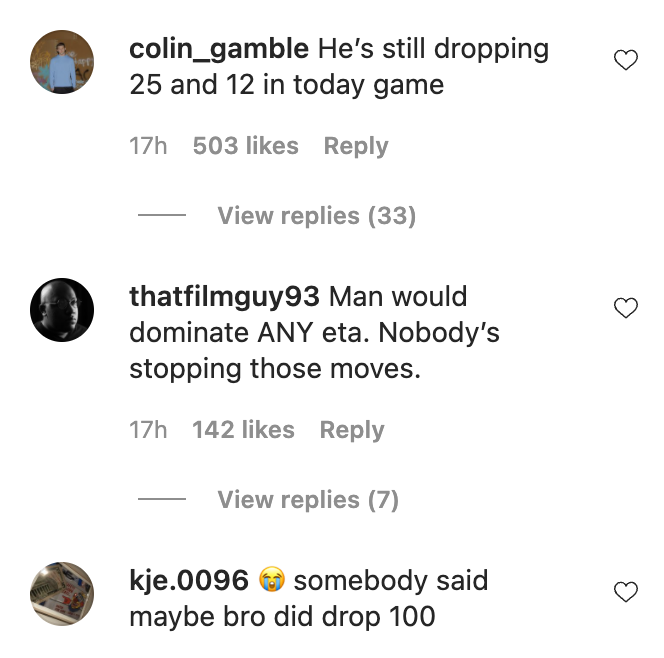Reply to colin_gamble's comment

click(x=355, y=146)
